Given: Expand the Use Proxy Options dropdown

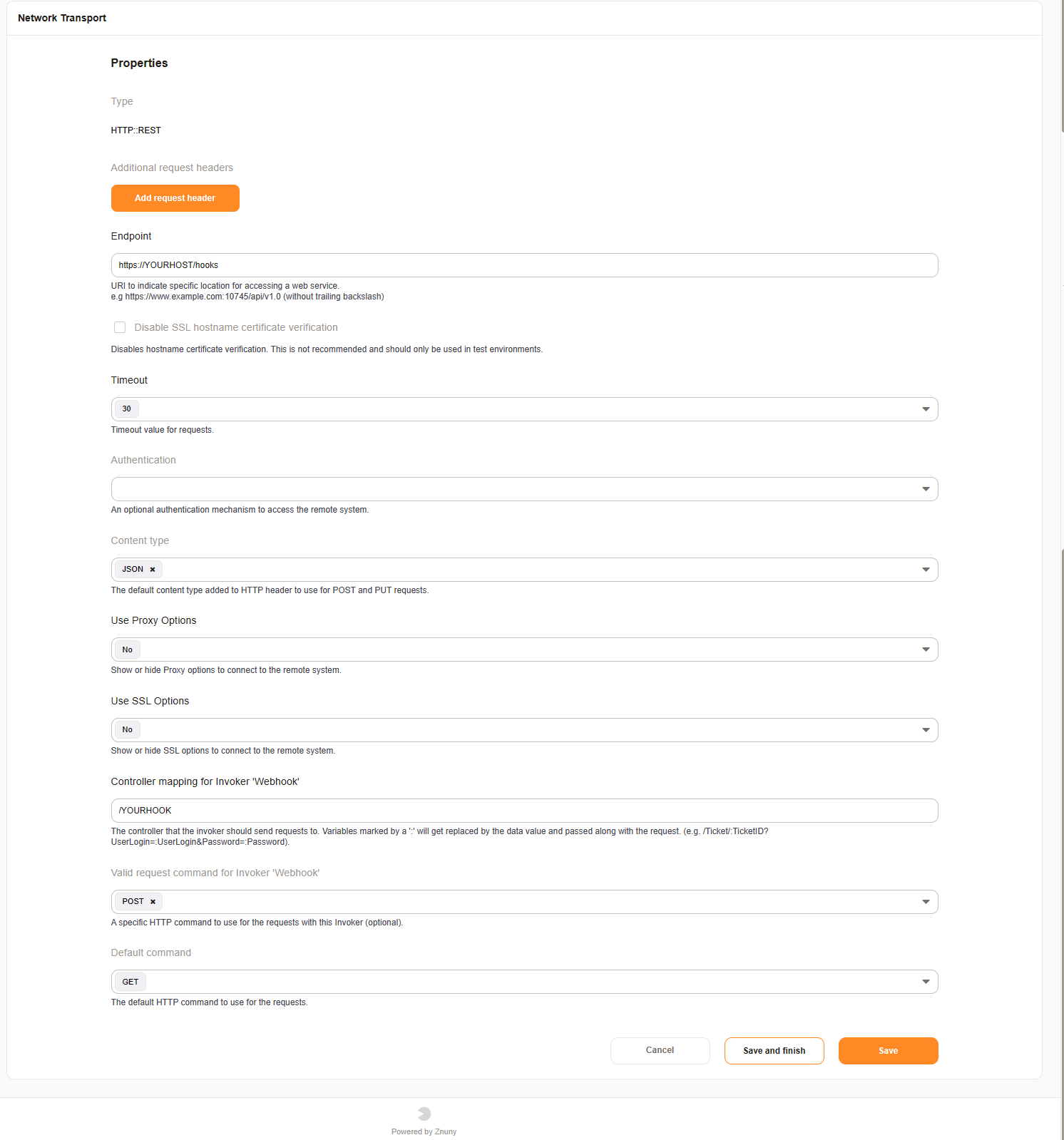Looking at the screenshot, I should (524, 649).
